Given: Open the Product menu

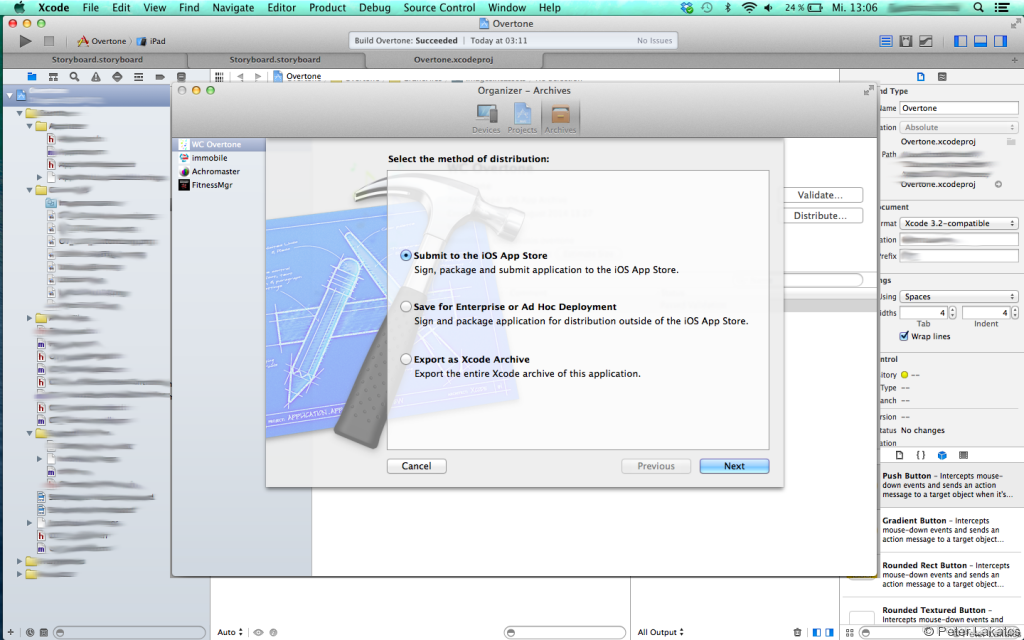Looking at the screenshot, I should point(327,8).
